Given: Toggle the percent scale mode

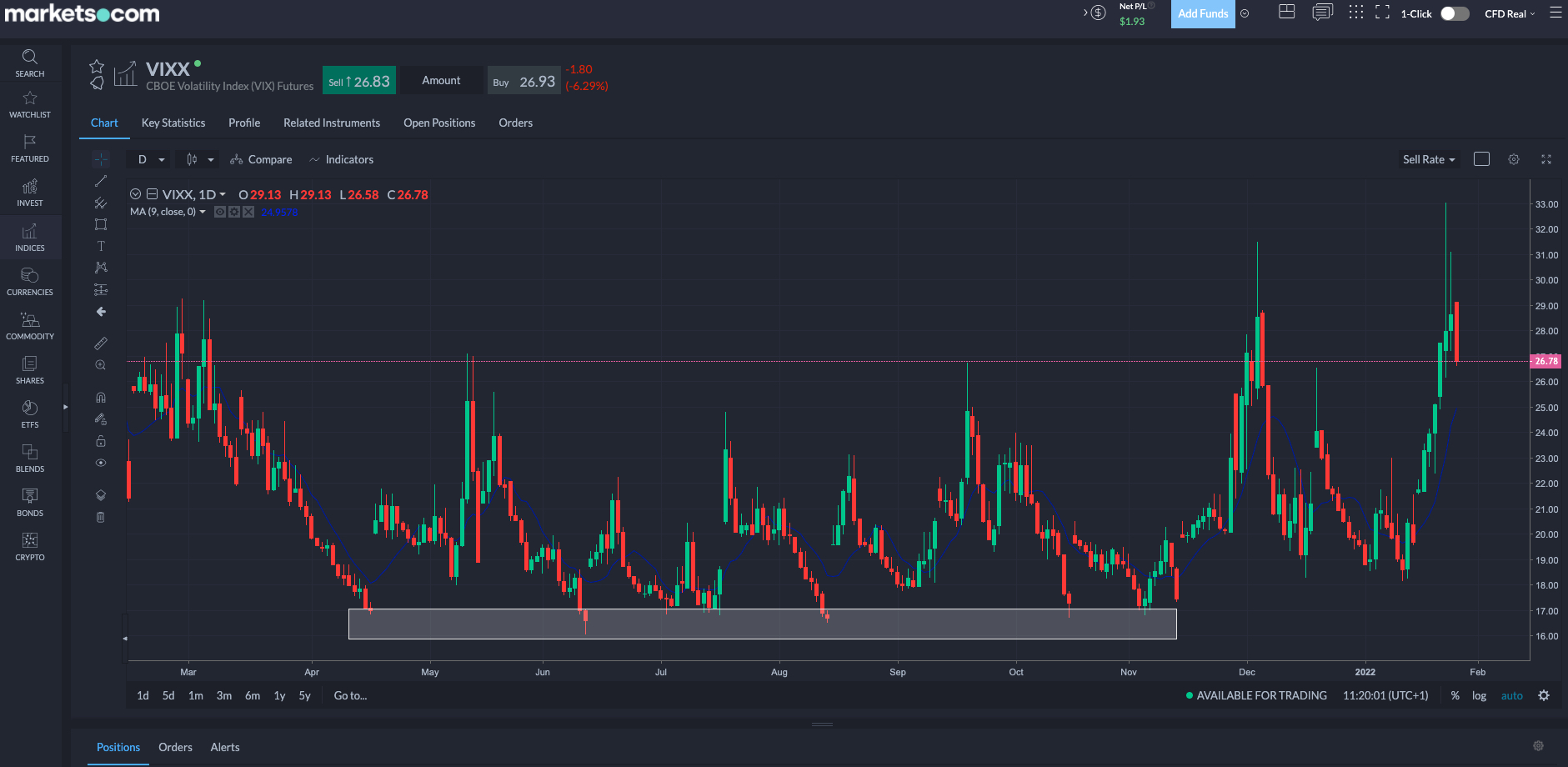Looking at the screenshot, I should (1455, 695).
